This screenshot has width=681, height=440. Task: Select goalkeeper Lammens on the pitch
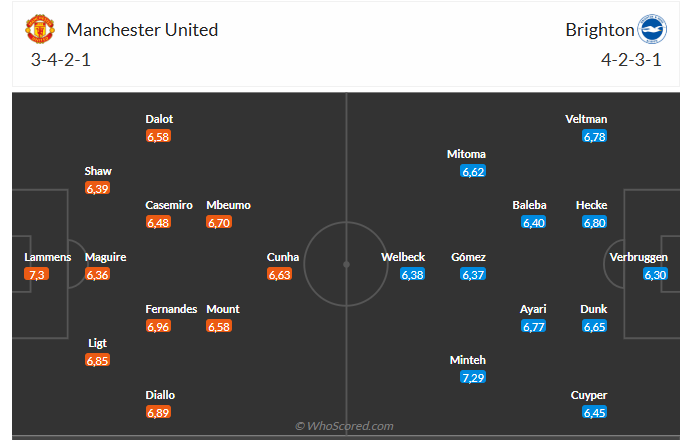click(x=48, y=257)
